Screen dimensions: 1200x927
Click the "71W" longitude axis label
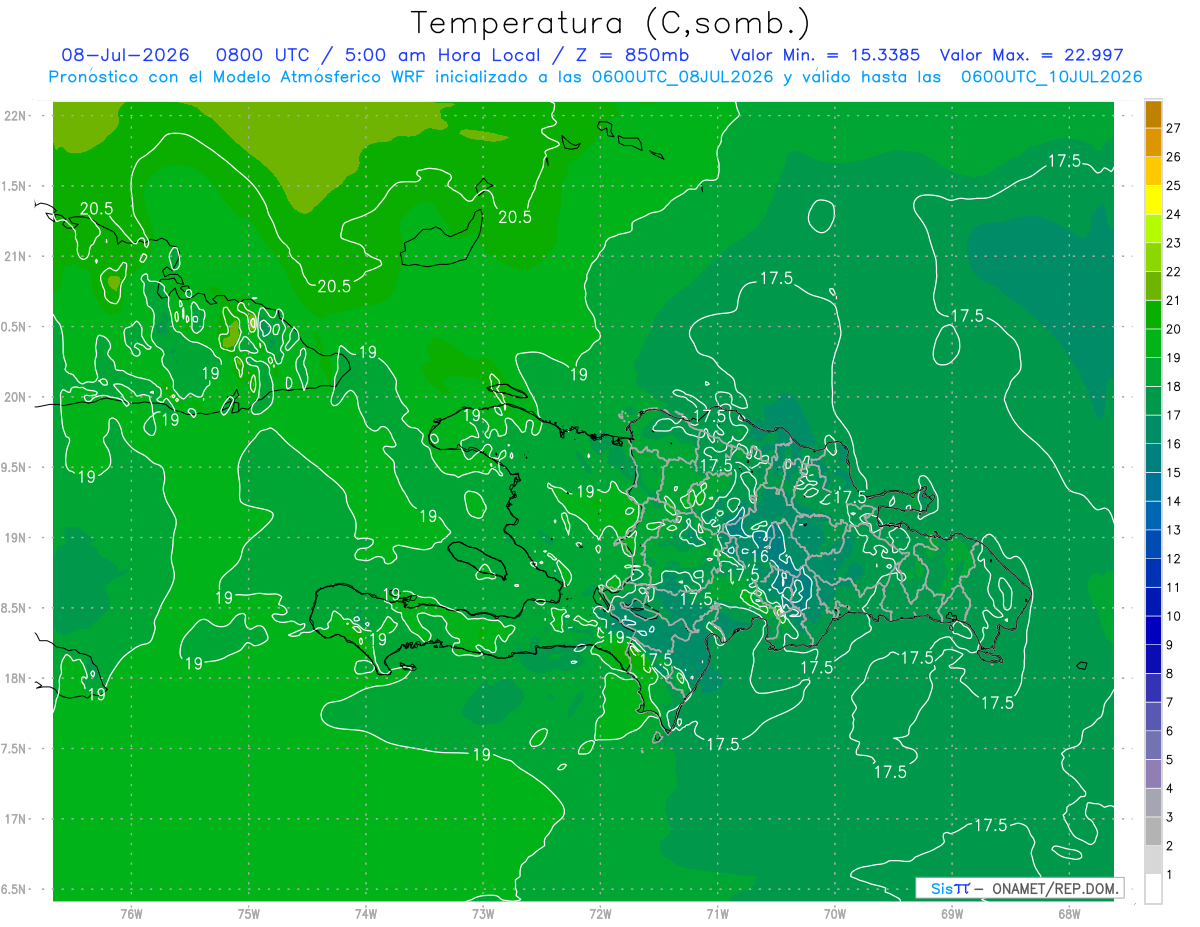tap(717, 913)
